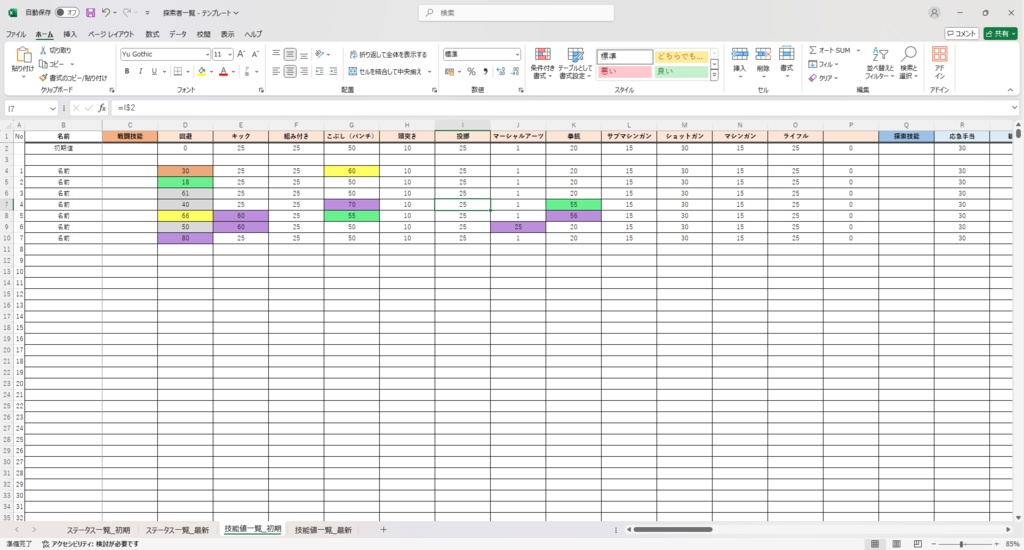Toggle center horizontal alignment
Screen dimensions: 1024x550
click(x=290, y=71)
